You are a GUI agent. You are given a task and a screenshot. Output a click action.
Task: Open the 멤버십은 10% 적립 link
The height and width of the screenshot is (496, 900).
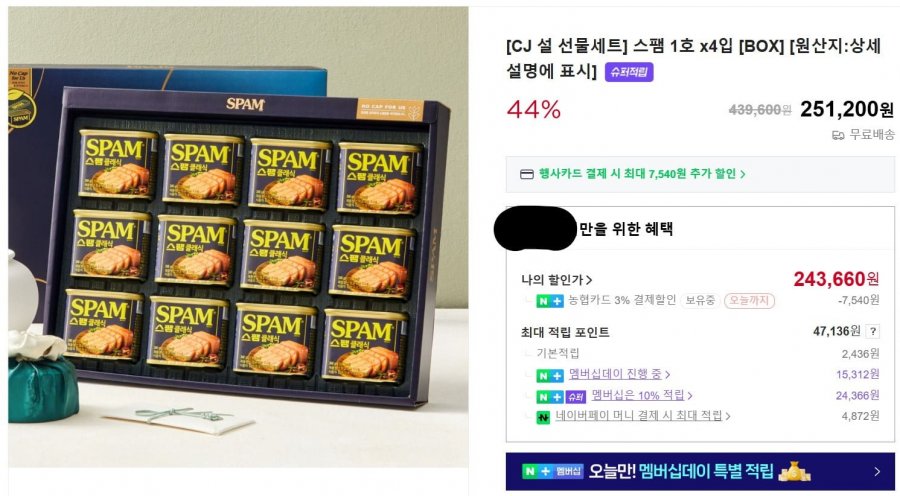[641, 395]
